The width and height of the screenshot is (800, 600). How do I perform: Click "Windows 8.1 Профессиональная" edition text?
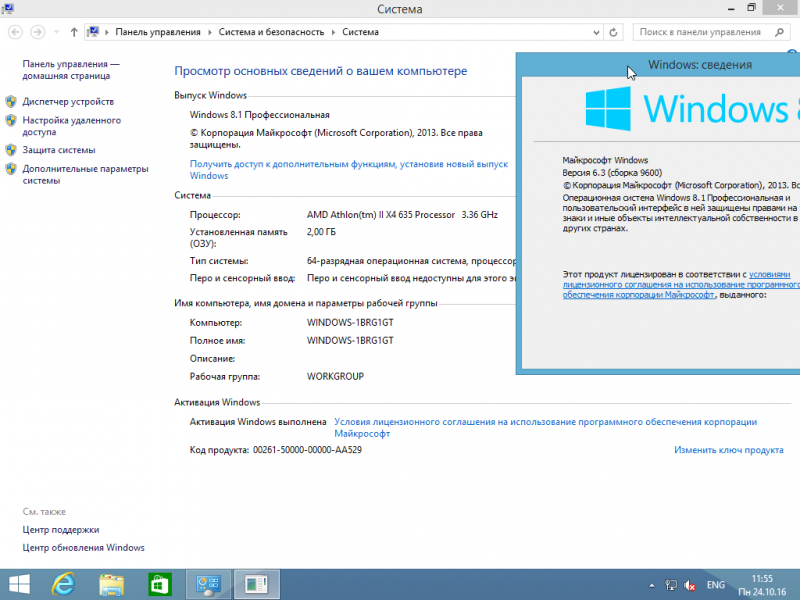260,115
